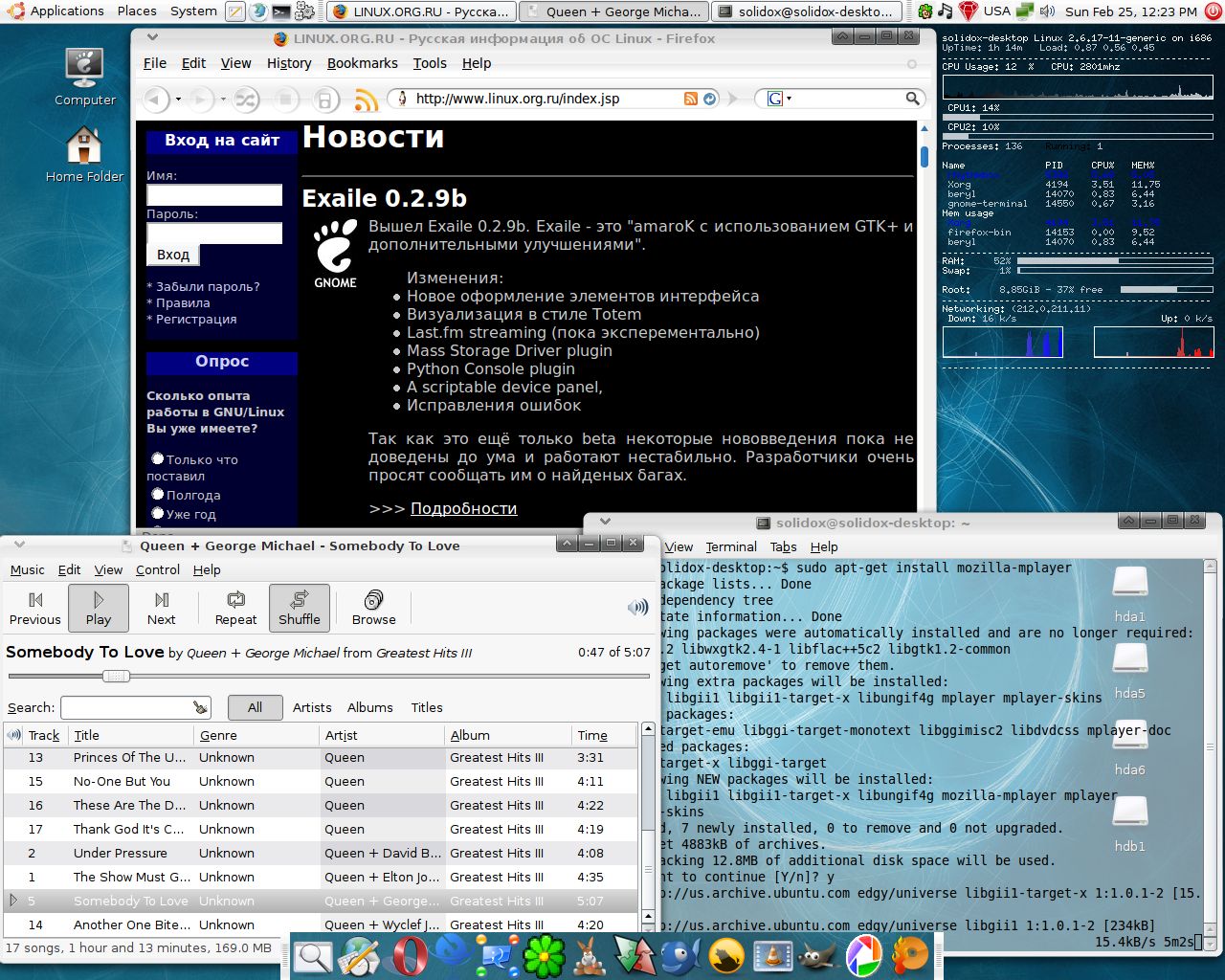Click the 'Вход' login button

(x=173, y=255)
